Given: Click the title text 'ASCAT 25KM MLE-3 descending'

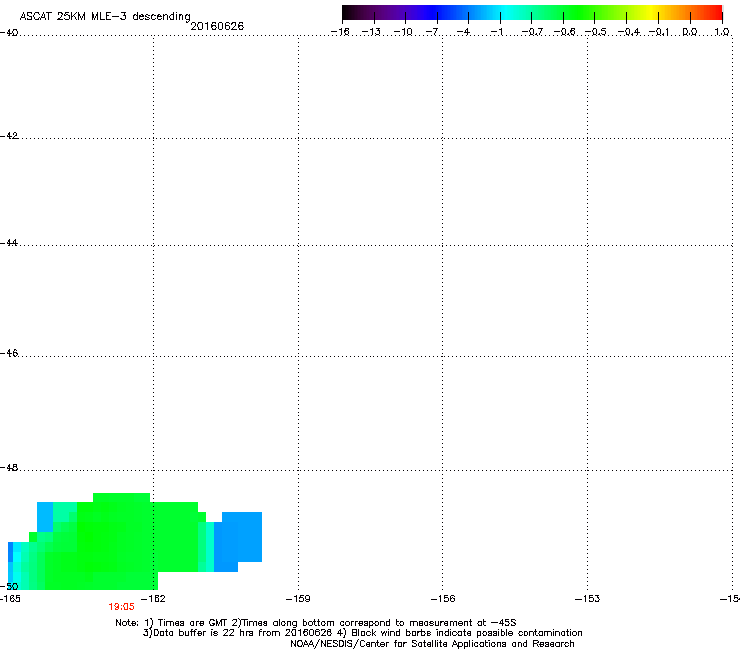Looking at the screenshot, I should tap(105, 16).
